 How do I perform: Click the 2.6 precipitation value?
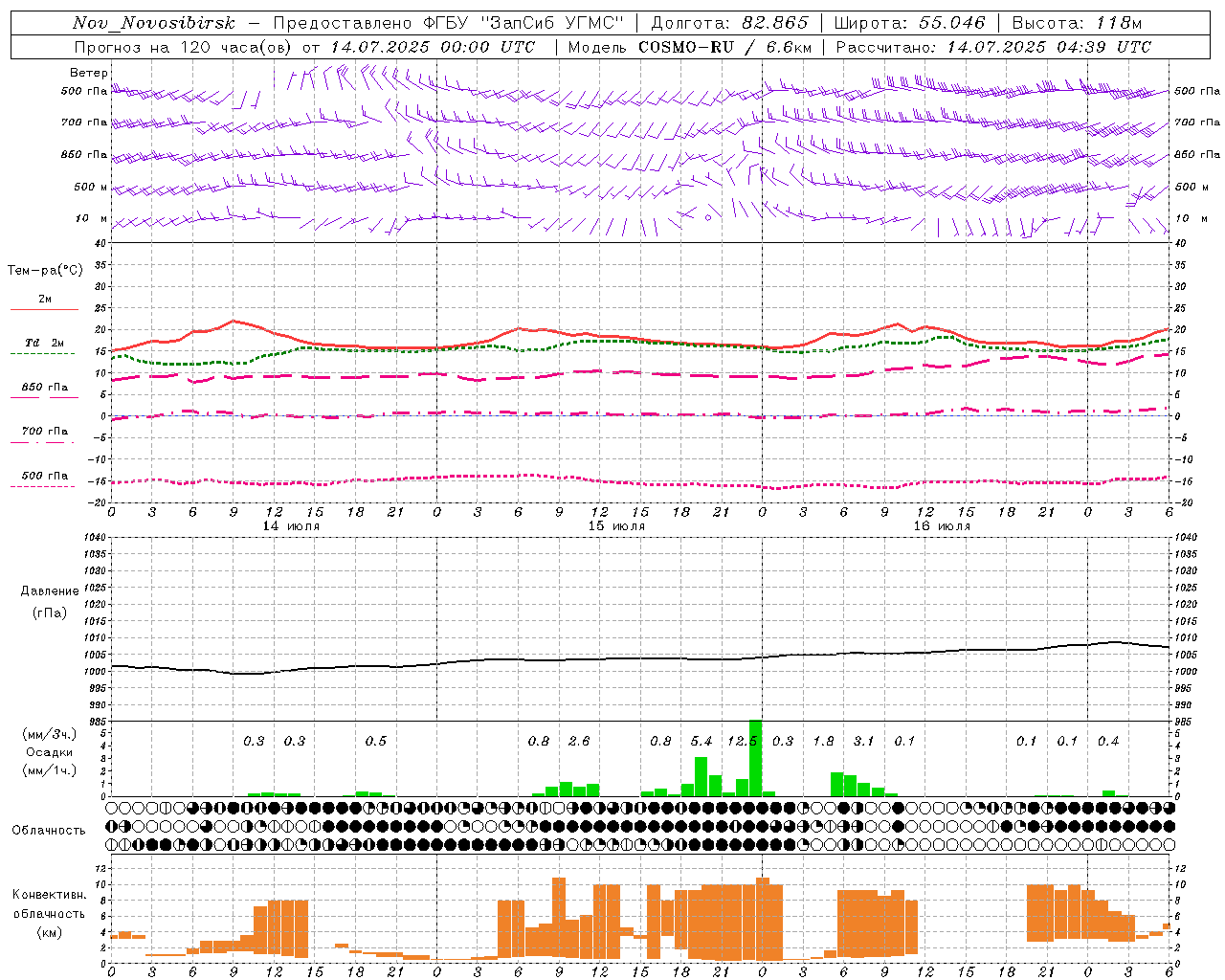coord(579,741)
